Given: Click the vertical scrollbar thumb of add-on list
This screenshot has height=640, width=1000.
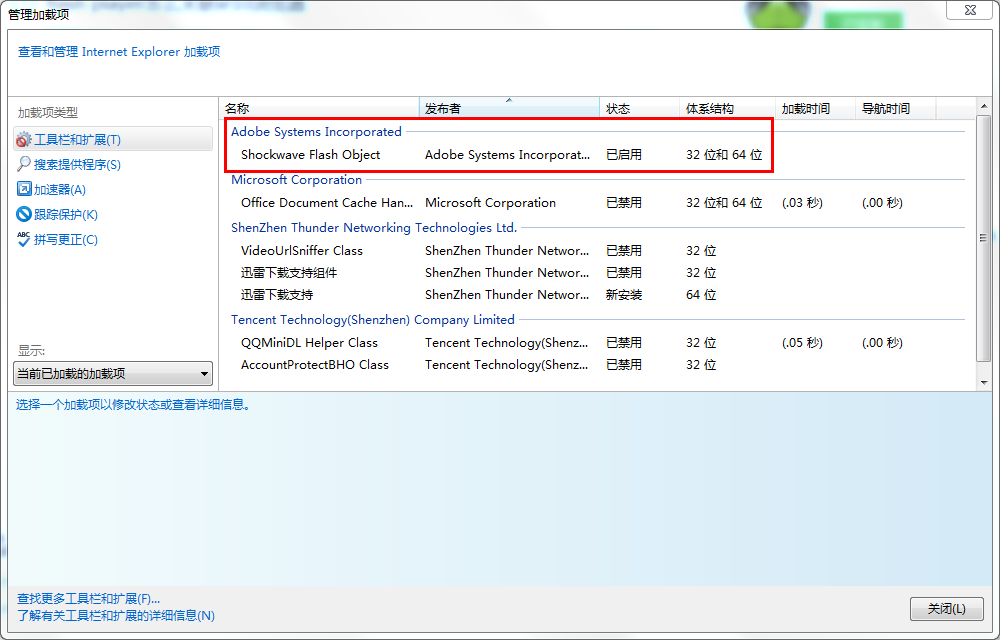Looking at the screenshot, I should click(x=984, y=238).
